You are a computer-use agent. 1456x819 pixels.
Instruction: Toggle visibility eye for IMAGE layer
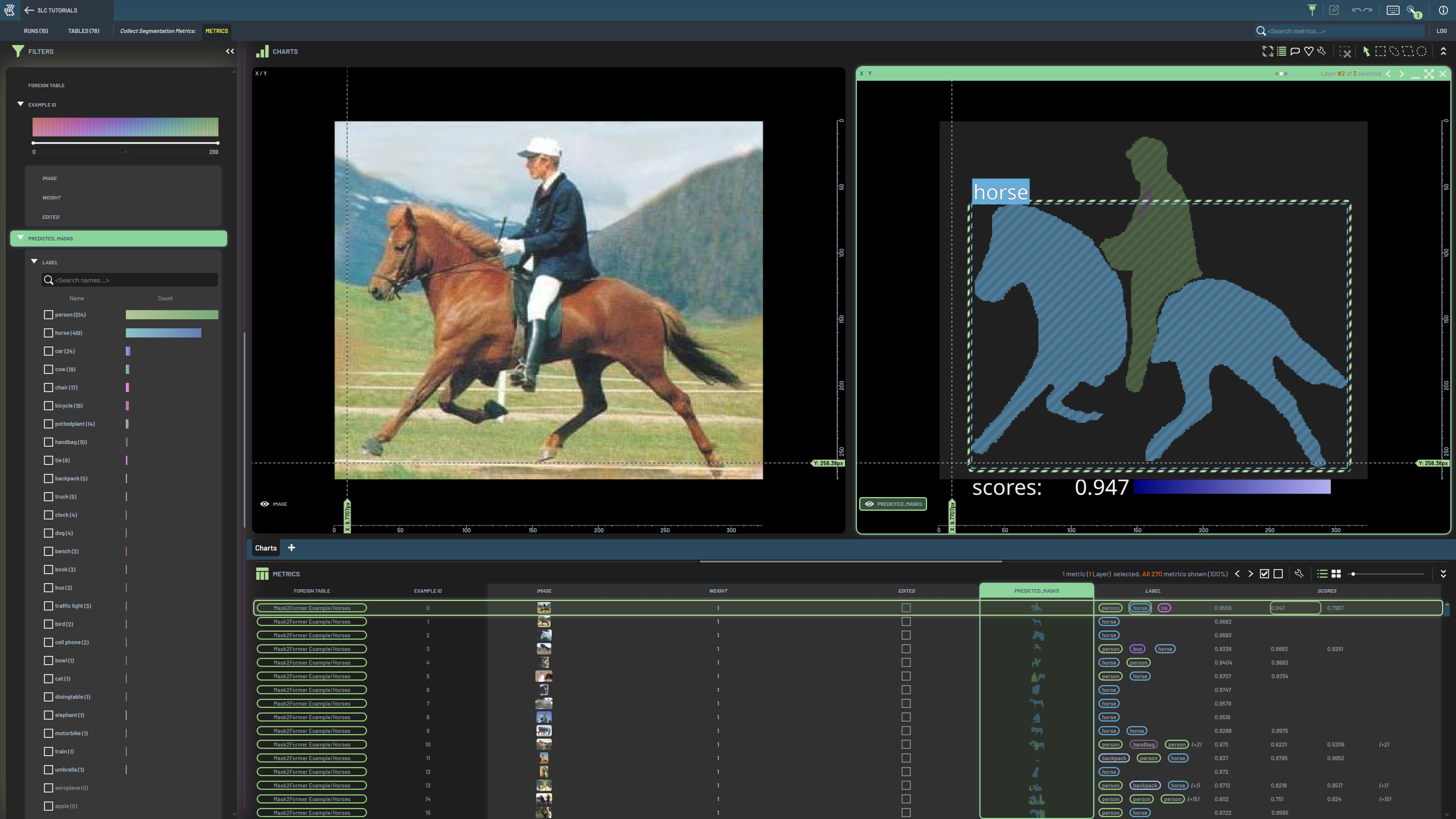pos(264,504)
